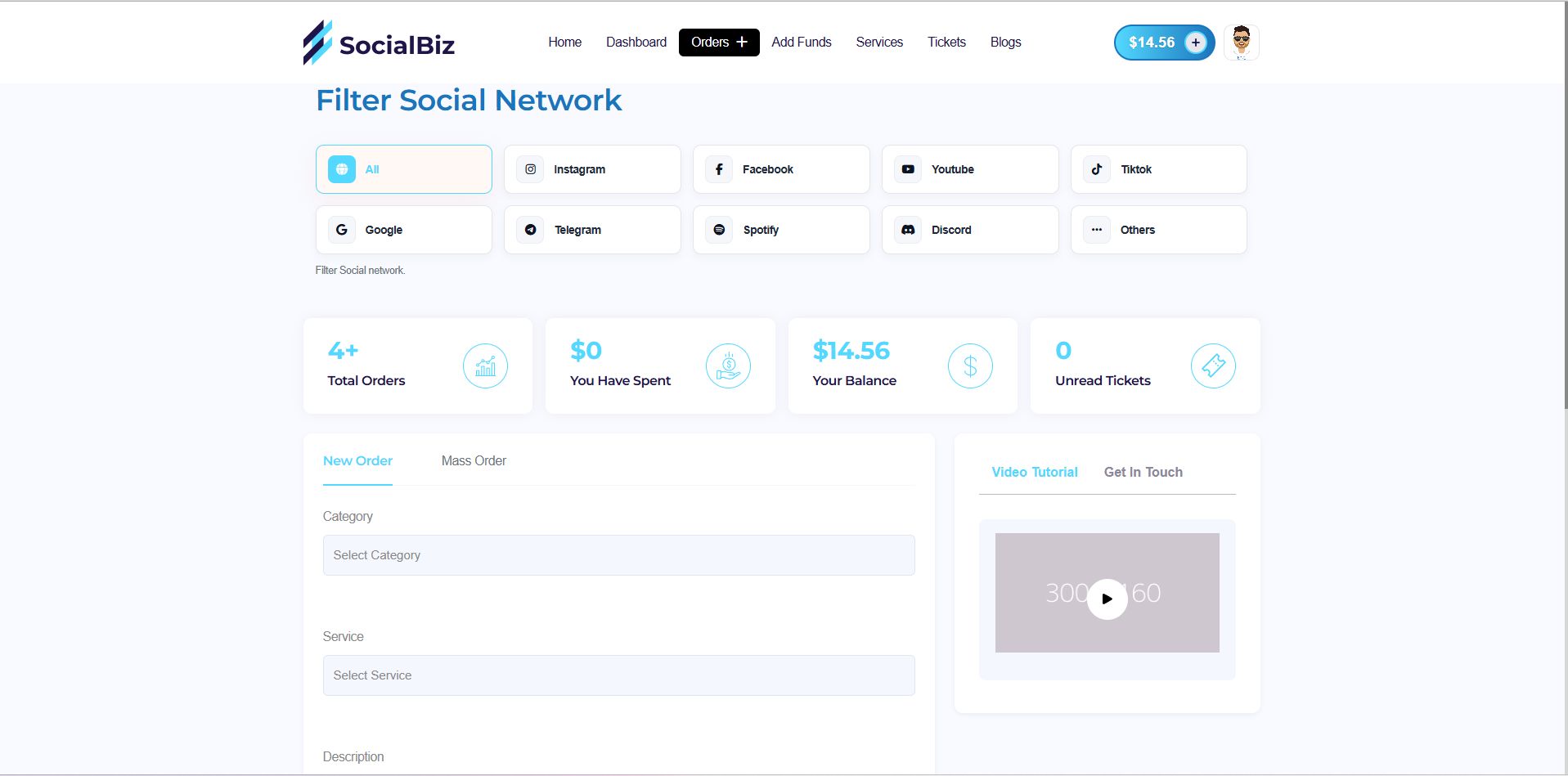Screen dimensions: 1568x776
Task: Filter services by Spotify label
Action: click(x=761, y=230)
